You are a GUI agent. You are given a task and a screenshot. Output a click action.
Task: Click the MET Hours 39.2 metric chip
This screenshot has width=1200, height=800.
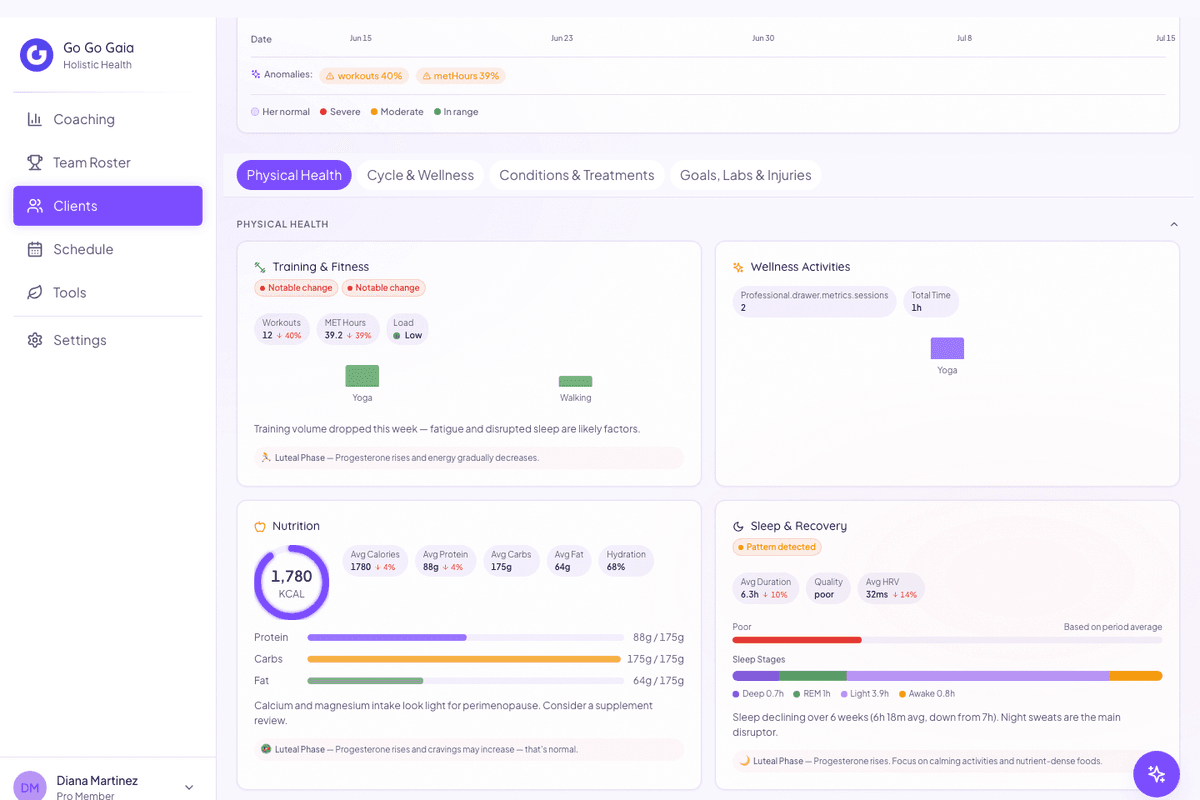click(x=348, y=329)
